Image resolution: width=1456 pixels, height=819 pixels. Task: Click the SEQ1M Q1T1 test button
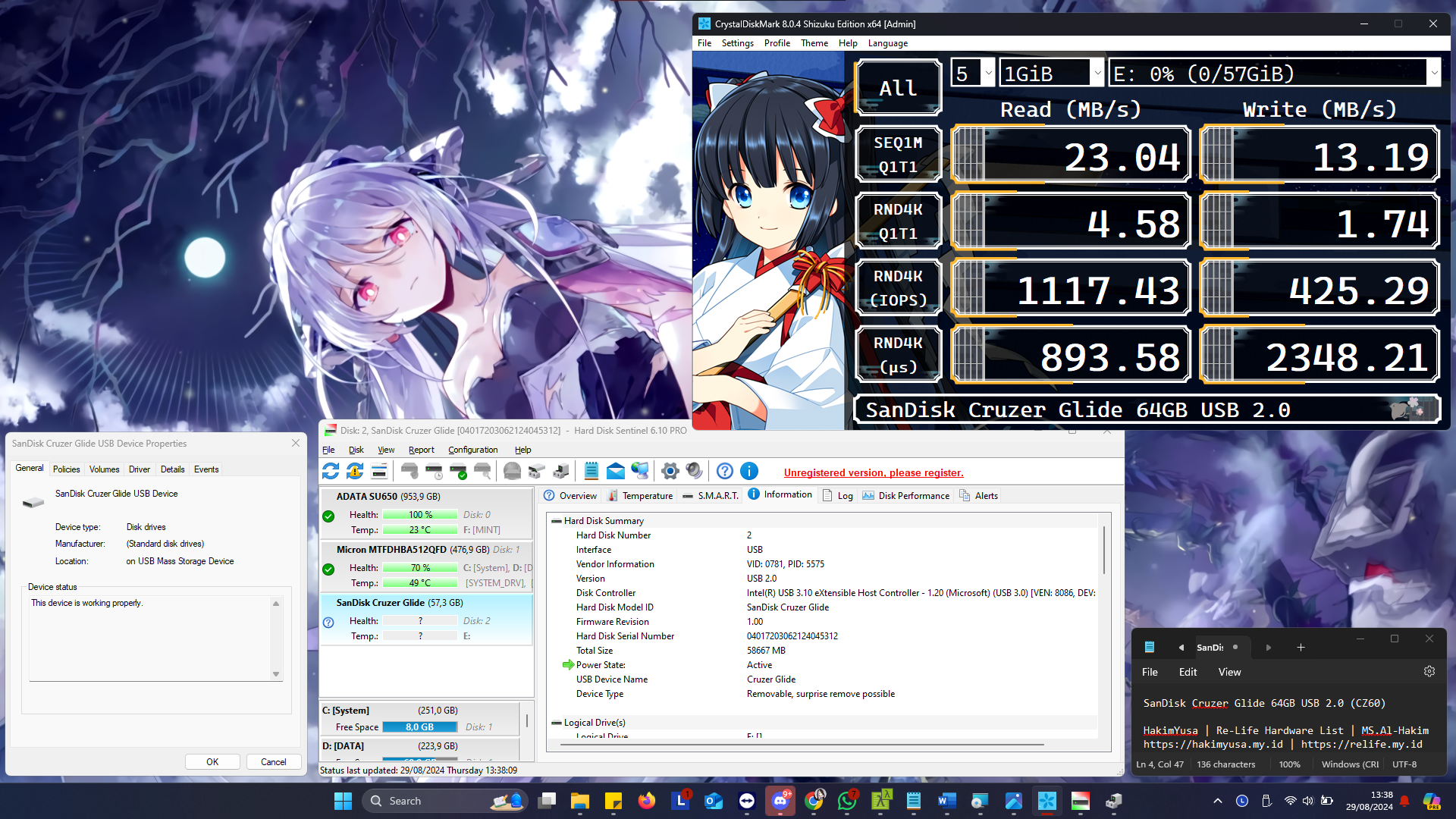click(x=899, y=155)
